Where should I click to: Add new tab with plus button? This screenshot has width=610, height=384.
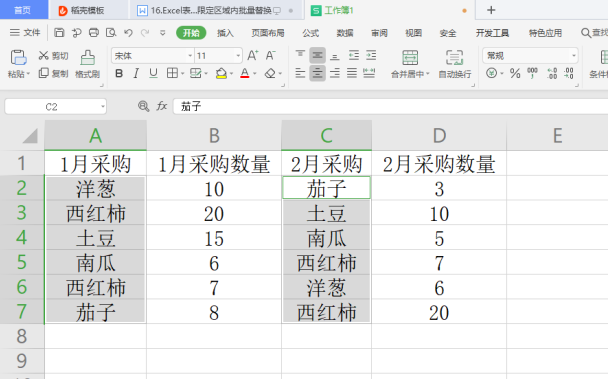(x=491, y=10)
